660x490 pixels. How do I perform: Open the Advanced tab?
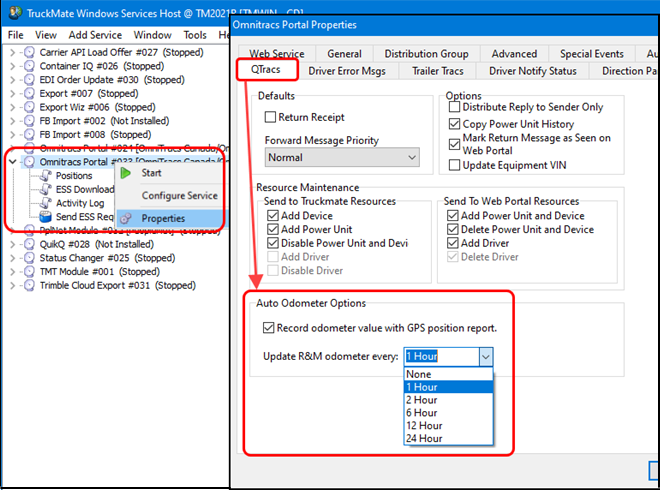(x=514, y=54)
